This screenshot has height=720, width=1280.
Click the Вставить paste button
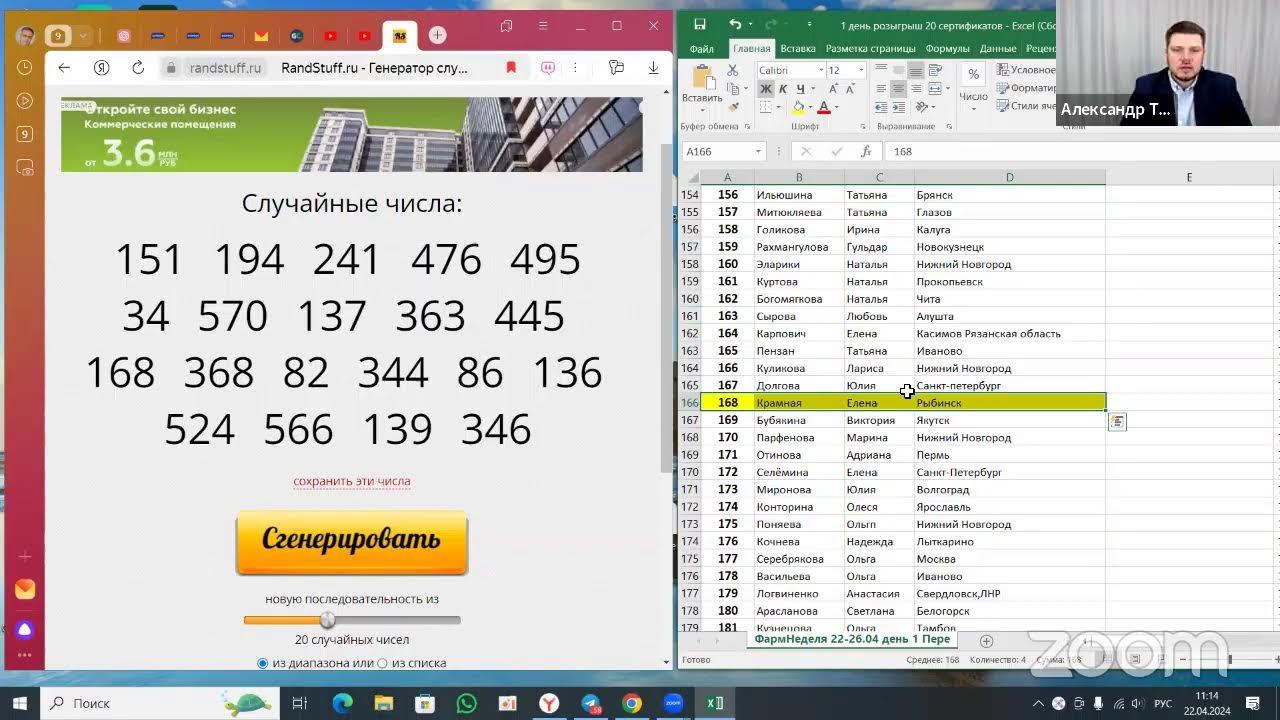point(702,84)
